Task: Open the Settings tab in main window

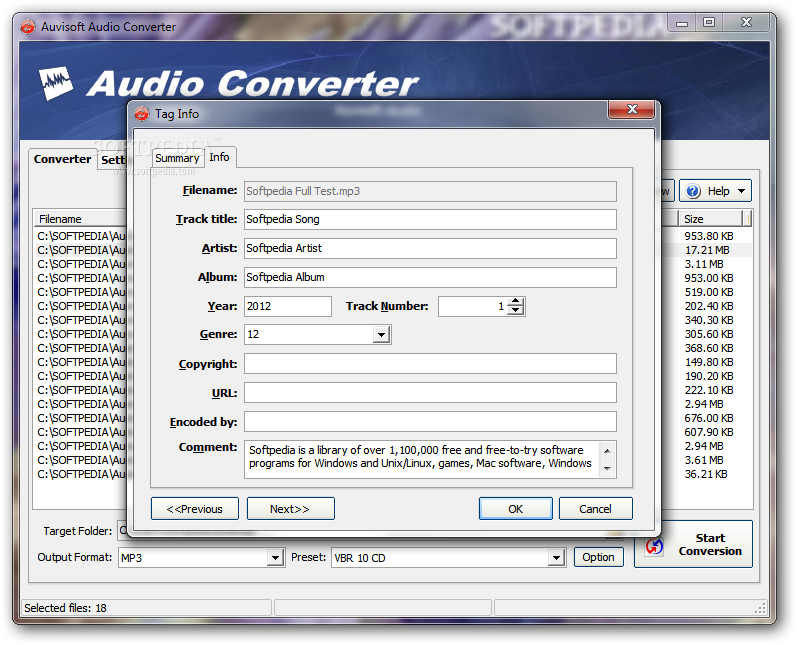Action: coord(112,160)
